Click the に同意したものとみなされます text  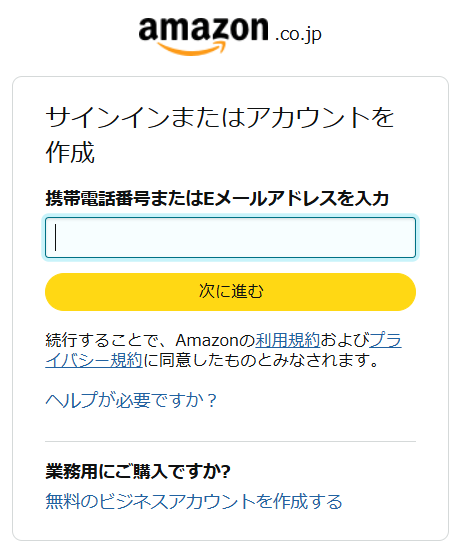pyautogui.click(x=261, y=360)
